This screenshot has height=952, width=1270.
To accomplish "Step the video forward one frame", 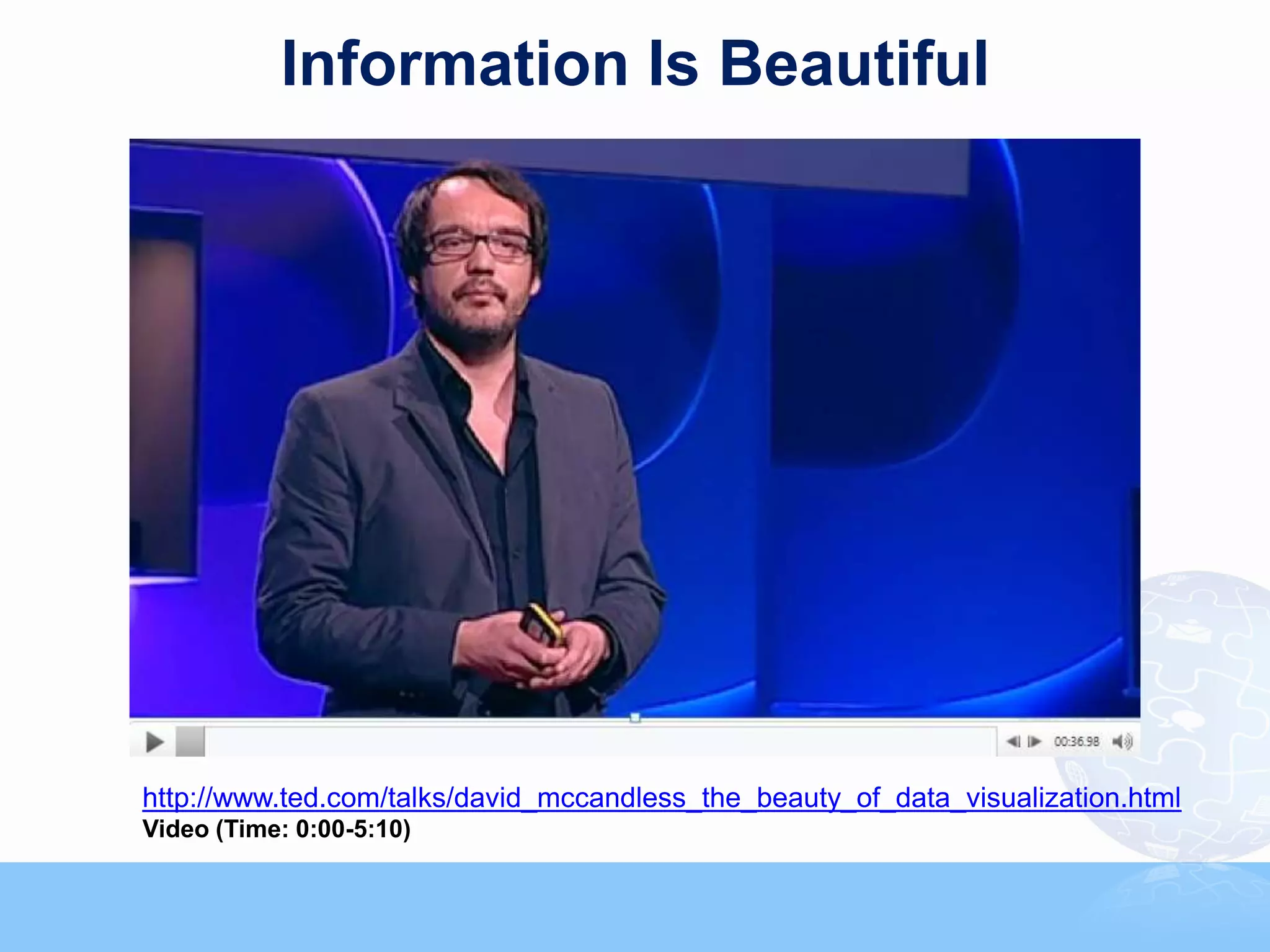I will click(x=1034, y=741).
